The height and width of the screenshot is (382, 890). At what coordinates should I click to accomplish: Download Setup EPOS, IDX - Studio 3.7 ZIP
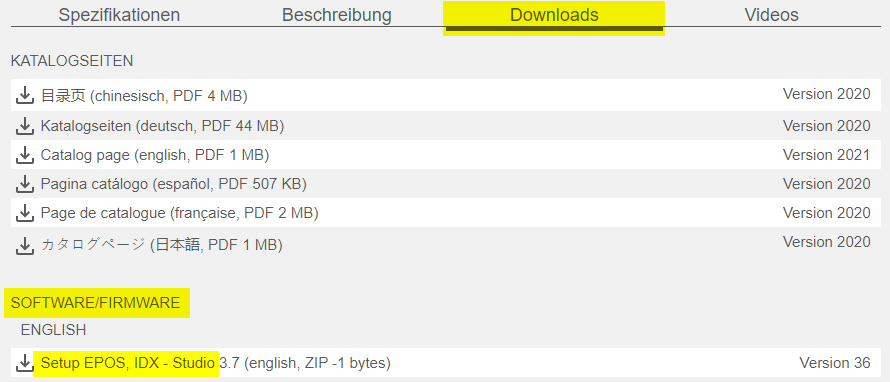point(216,363)
